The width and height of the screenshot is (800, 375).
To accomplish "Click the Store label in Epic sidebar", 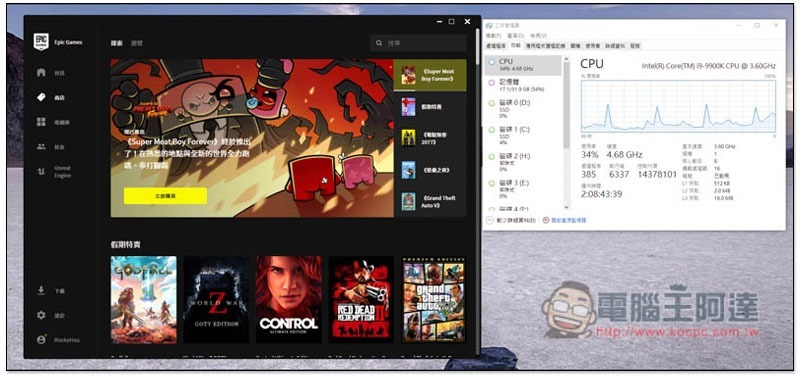I will pyautogui.click(x=60, y=97).
